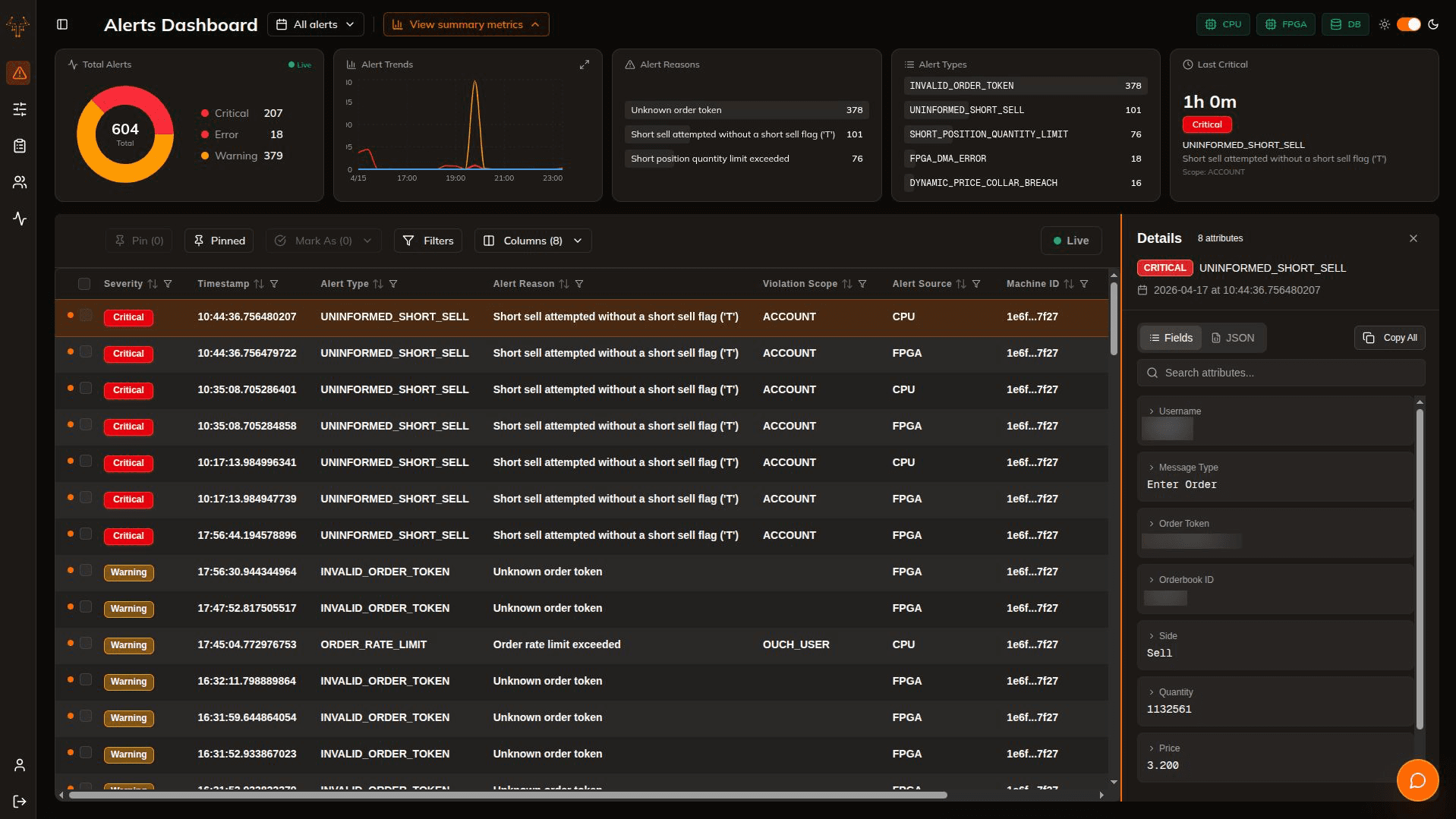Filter the Alert Type column
Image resolution: width=1456 pixels, height=819 pixels.
(x=393, y=284)
